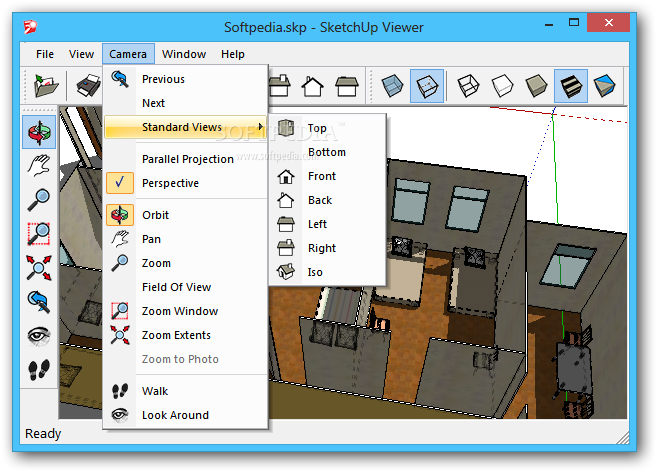Choose Next in the Camera menu

coord(185,103)
